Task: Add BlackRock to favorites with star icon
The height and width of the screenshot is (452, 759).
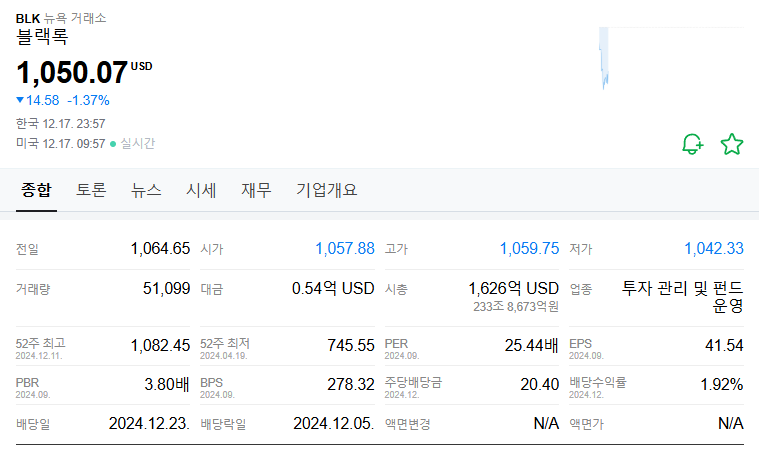Action: click(x=732, y=144)
